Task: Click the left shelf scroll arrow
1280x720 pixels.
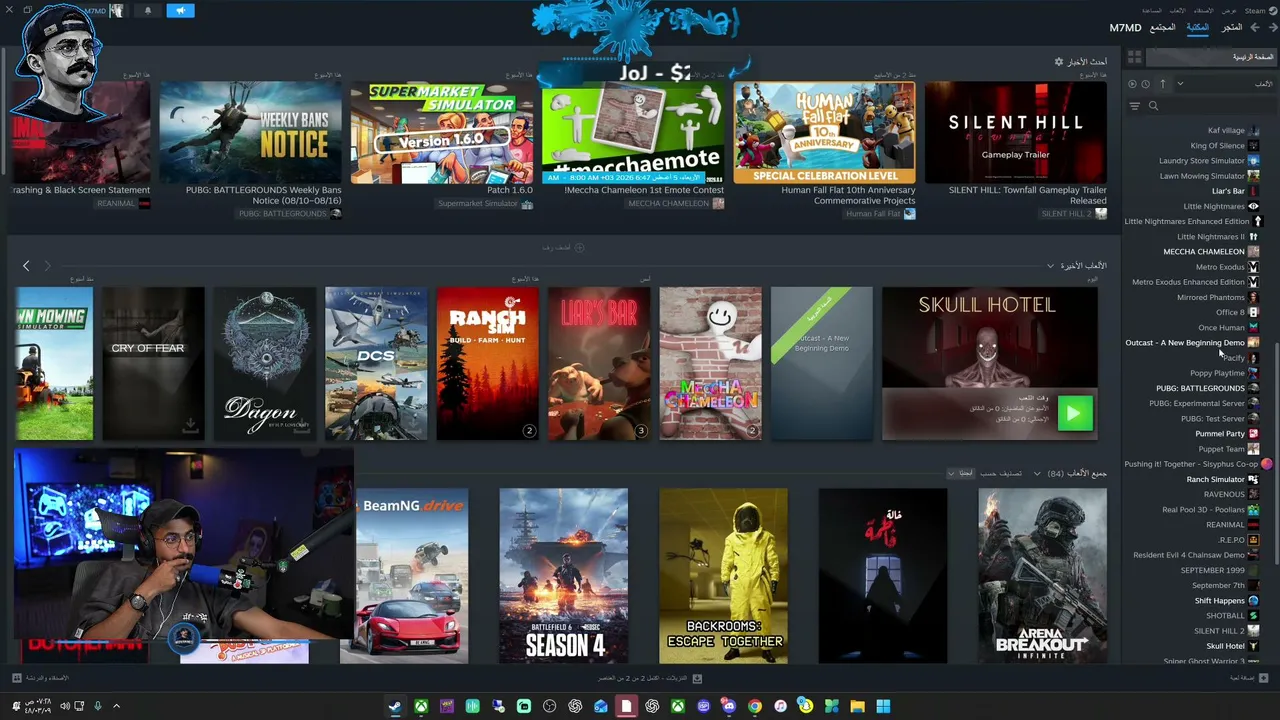Action: [26, 266]
